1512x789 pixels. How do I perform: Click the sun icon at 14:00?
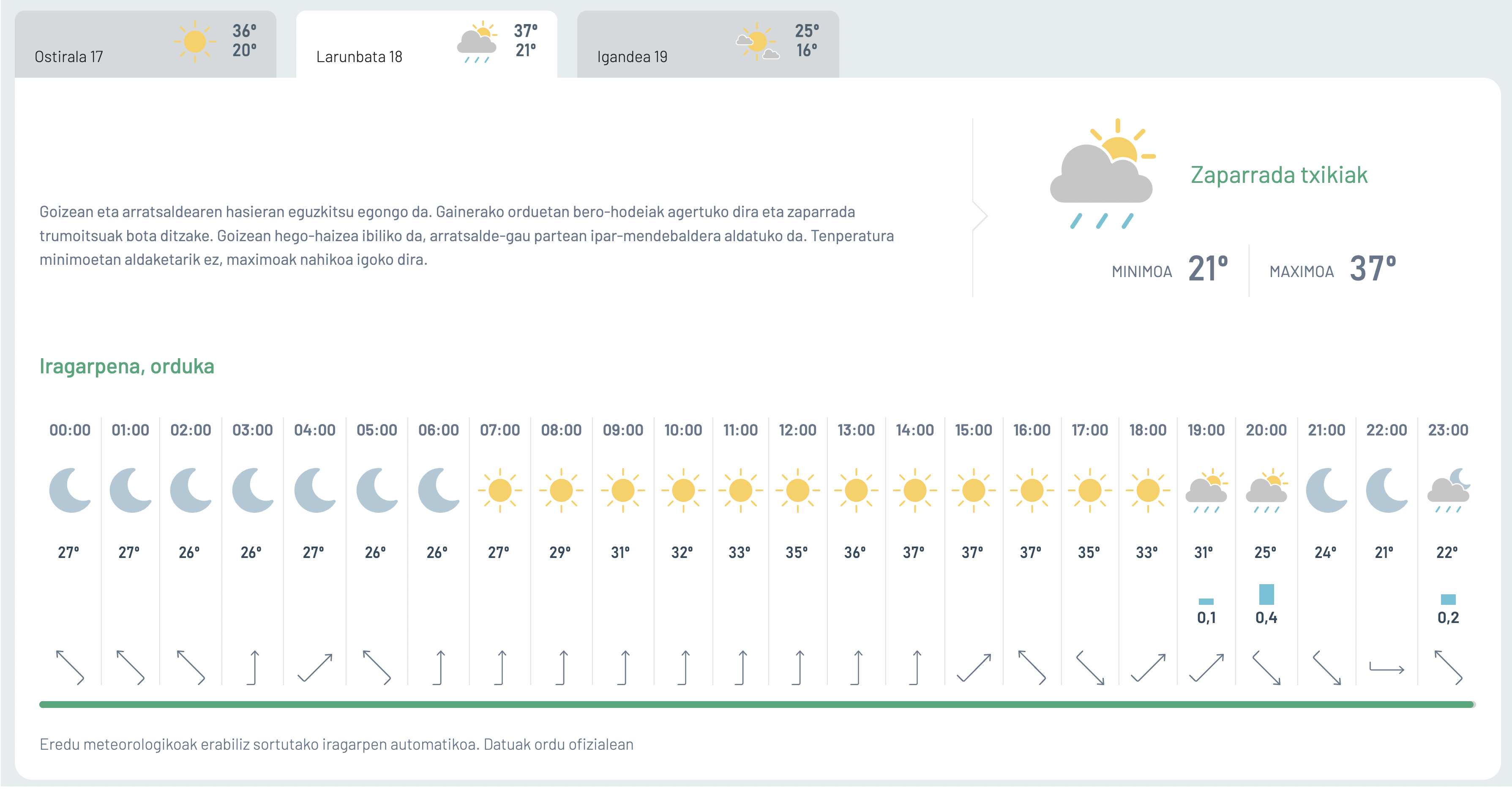tap(915, 490)
